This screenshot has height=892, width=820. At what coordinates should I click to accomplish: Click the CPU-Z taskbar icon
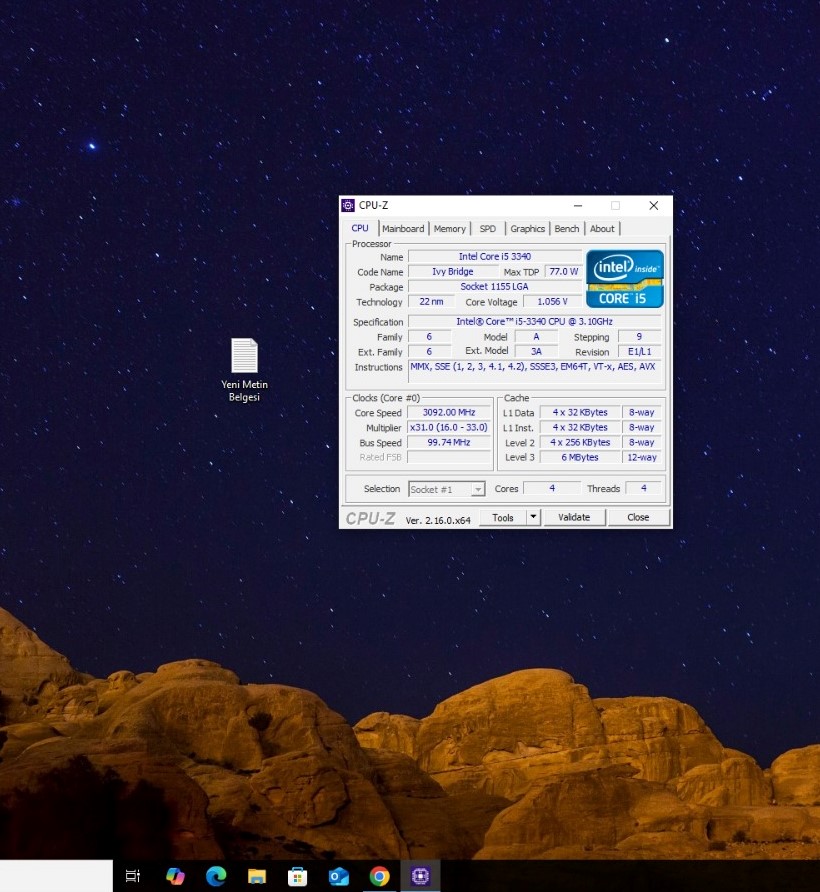click(421, 876)
